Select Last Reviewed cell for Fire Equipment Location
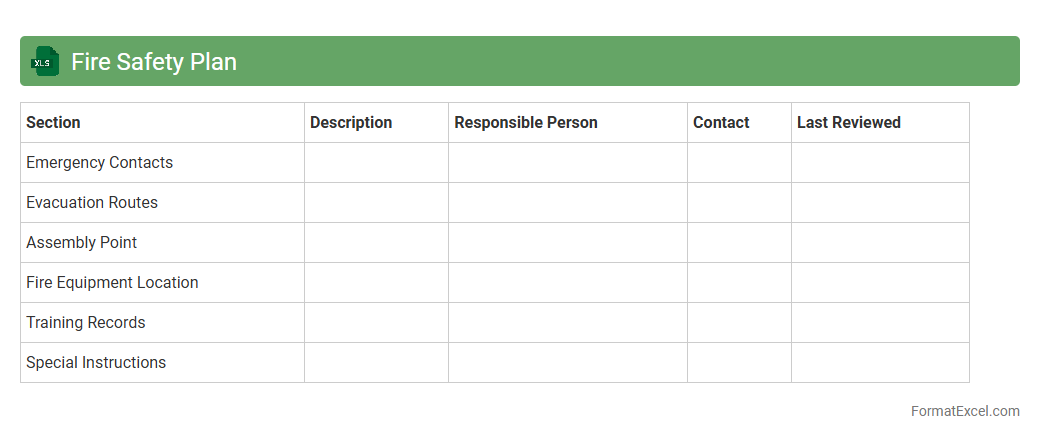The width and height of the screenshot is (1040, 440). 880,283
